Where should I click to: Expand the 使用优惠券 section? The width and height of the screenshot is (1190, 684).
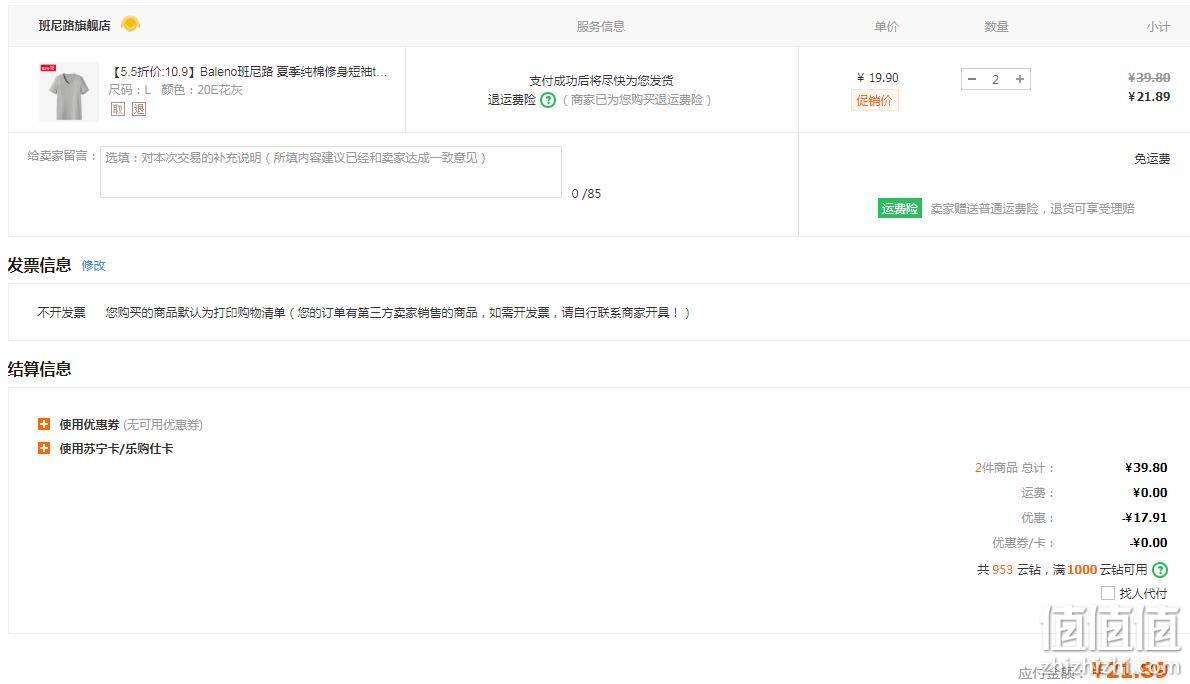[x=44, y=424]
